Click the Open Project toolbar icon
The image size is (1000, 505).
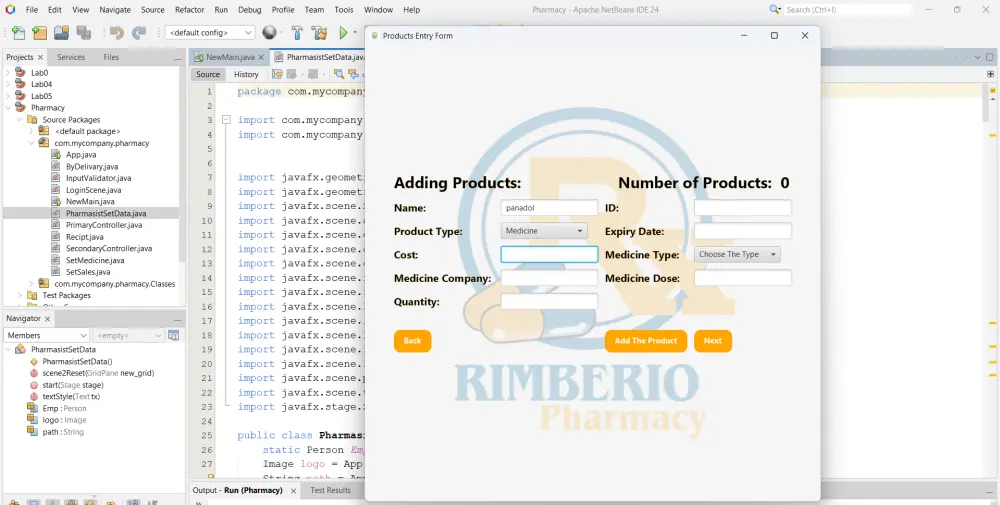61,33
